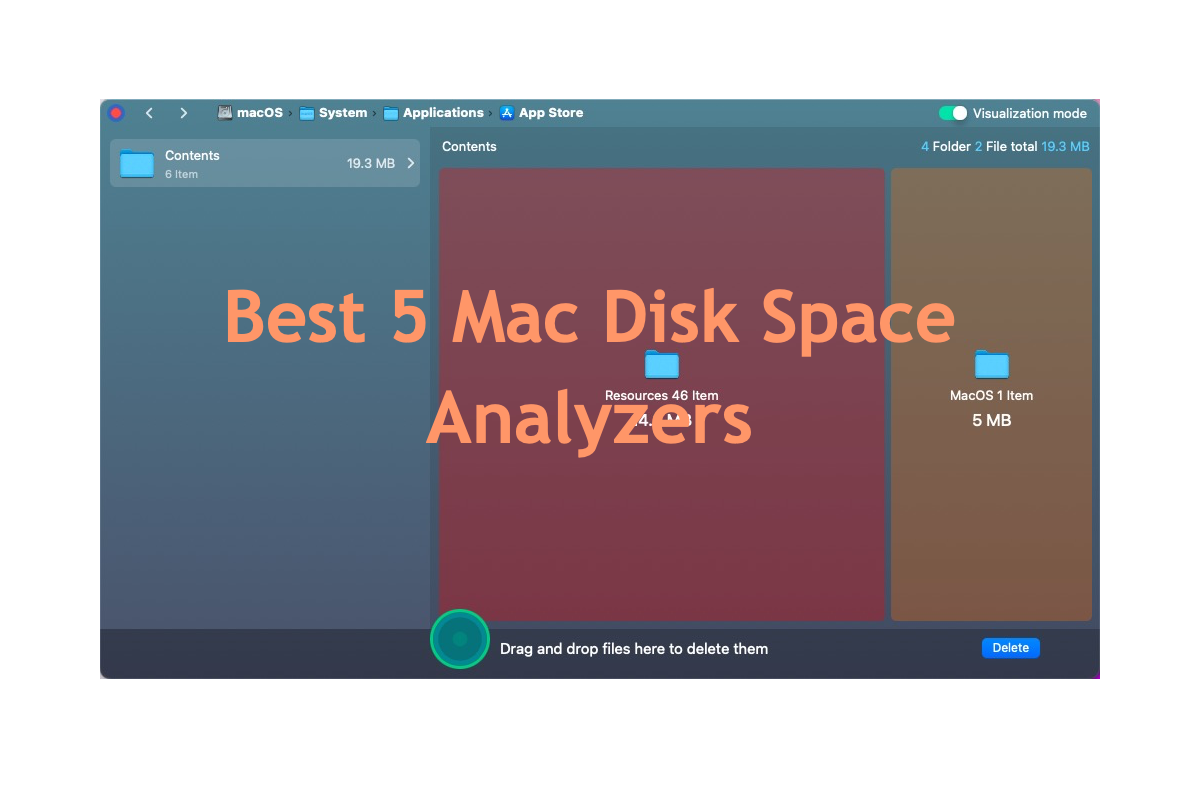The height and width of the screenshot is (800, 1200).
Task: Click the Contents folder icon in sidebar
Action: 137,163
